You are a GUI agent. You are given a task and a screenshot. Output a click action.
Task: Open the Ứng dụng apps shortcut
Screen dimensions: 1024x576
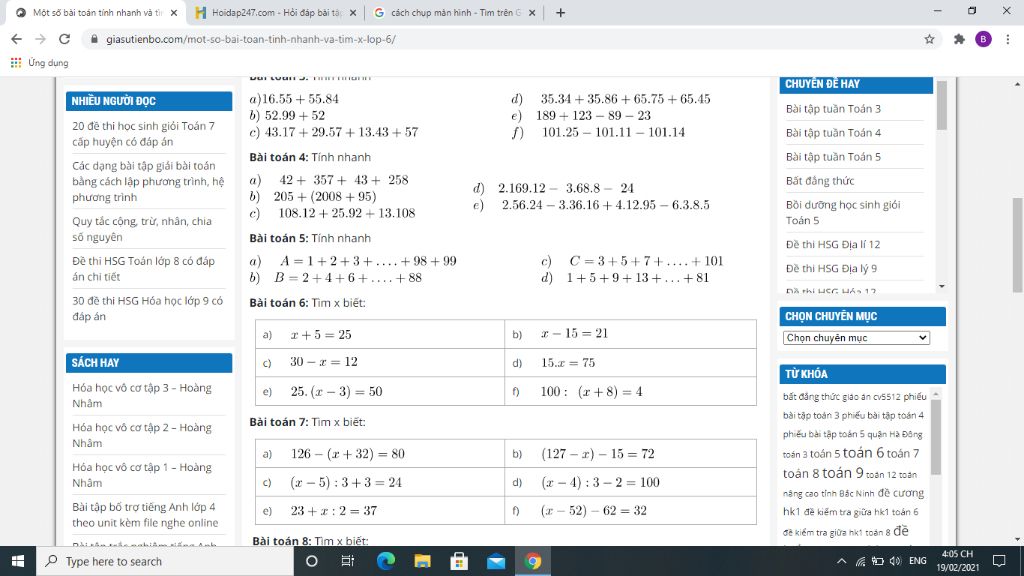[39, 63]
